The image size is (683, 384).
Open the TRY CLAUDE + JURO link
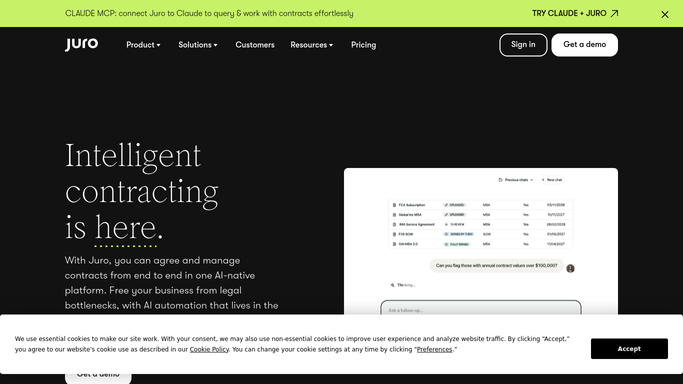[x=575, y=13]
